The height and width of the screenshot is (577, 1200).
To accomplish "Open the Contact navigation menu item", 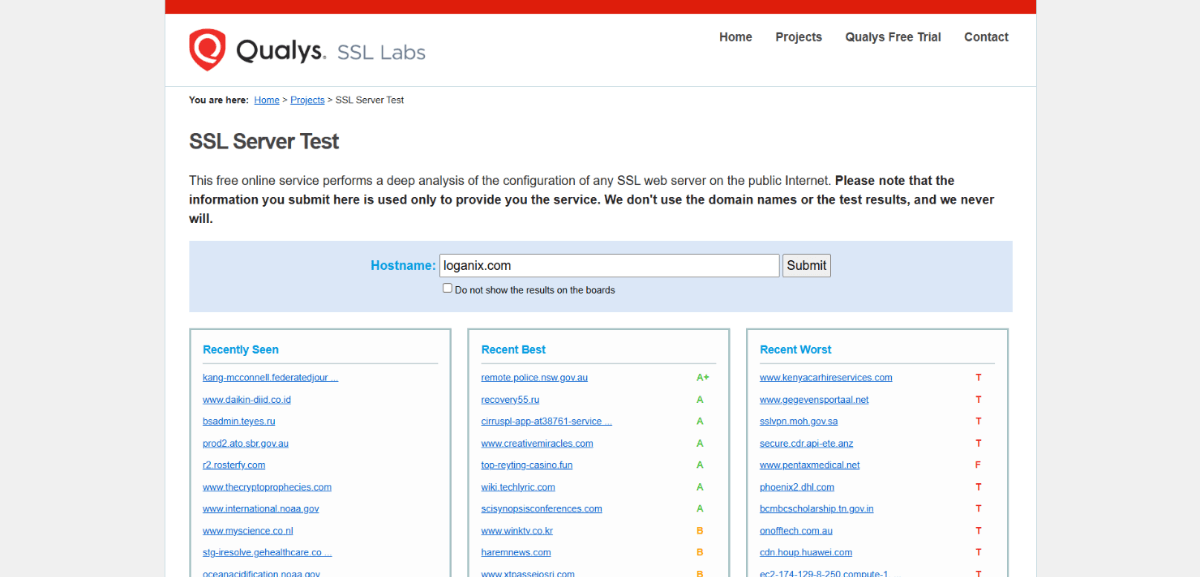I will coord(986,37).
